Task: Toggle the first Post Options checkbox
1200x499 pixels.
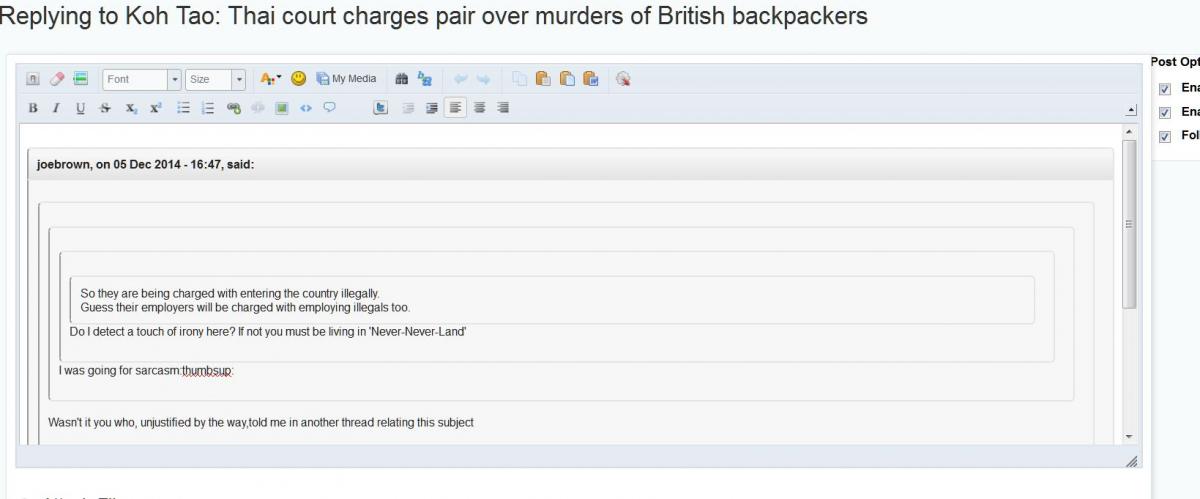Action: pos(1164,88)
